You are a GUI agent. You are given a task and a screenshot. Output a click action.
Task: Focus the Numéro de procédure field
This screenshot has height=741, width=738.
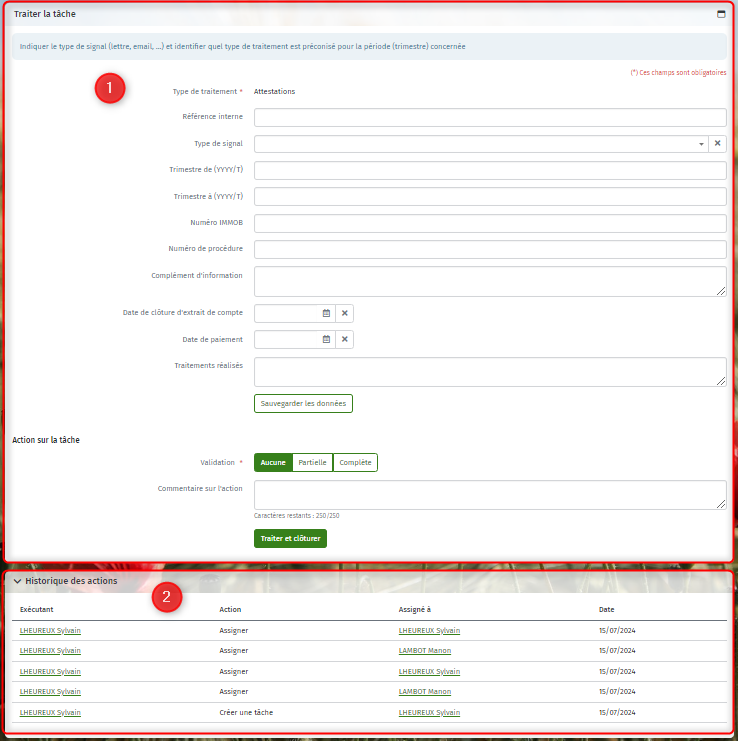coord(490,250)
